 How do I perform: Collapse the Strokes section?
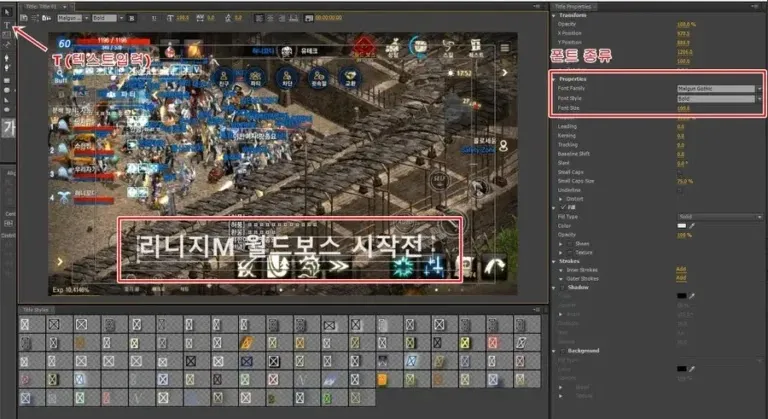point(554,261)
